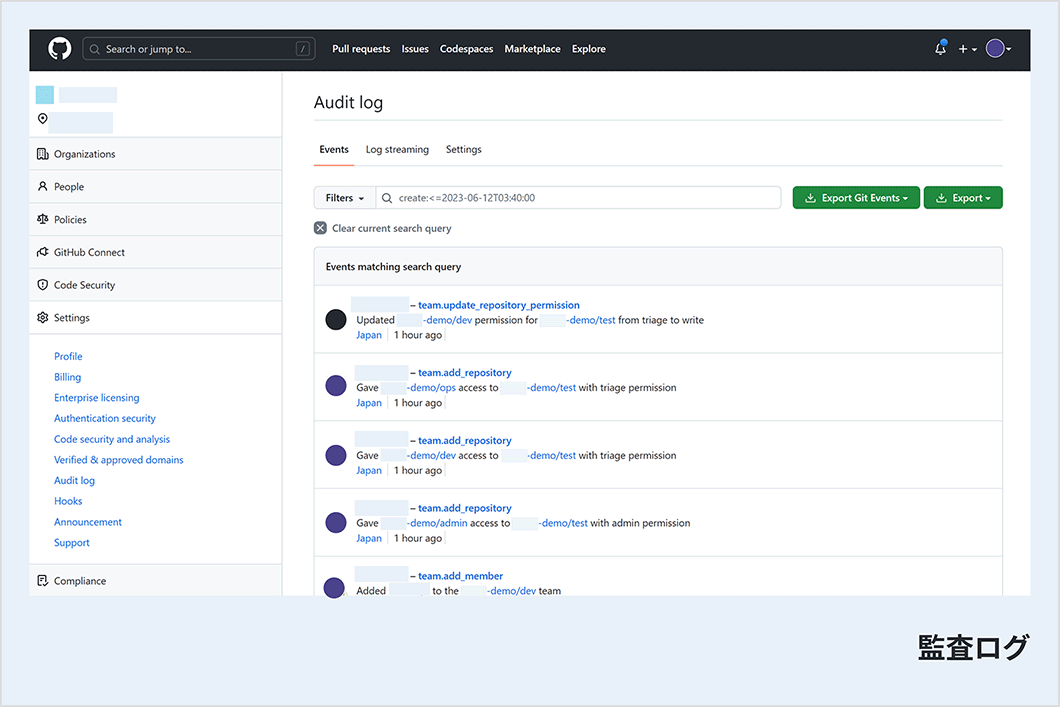Image resolution: width=1060 pixels, height=707 pixels.
Task: Click the Code Security shield icon
Action: [x=42, y=285]
